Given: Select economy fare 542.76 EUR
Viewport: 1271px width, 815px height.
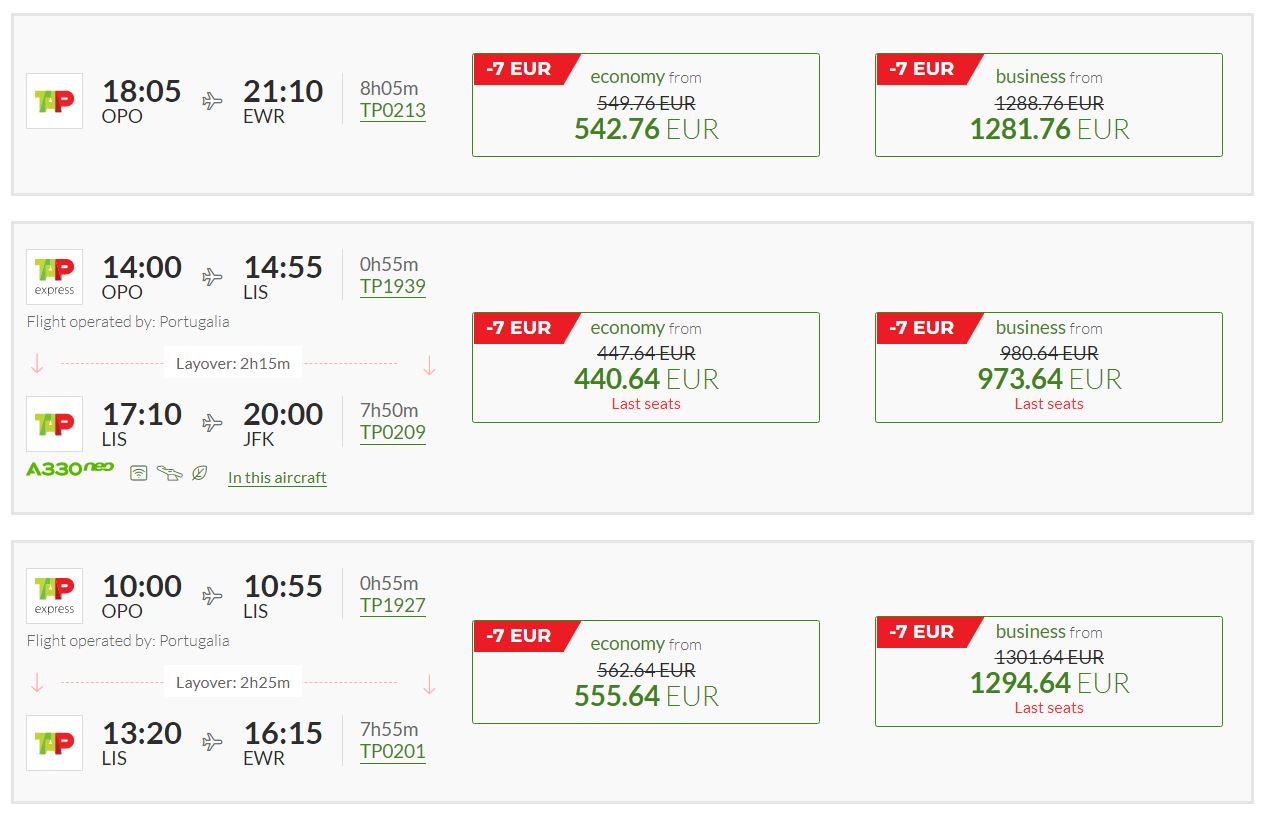Looking at the screenshot, I should pyautogui.click(x=646, y=105).
